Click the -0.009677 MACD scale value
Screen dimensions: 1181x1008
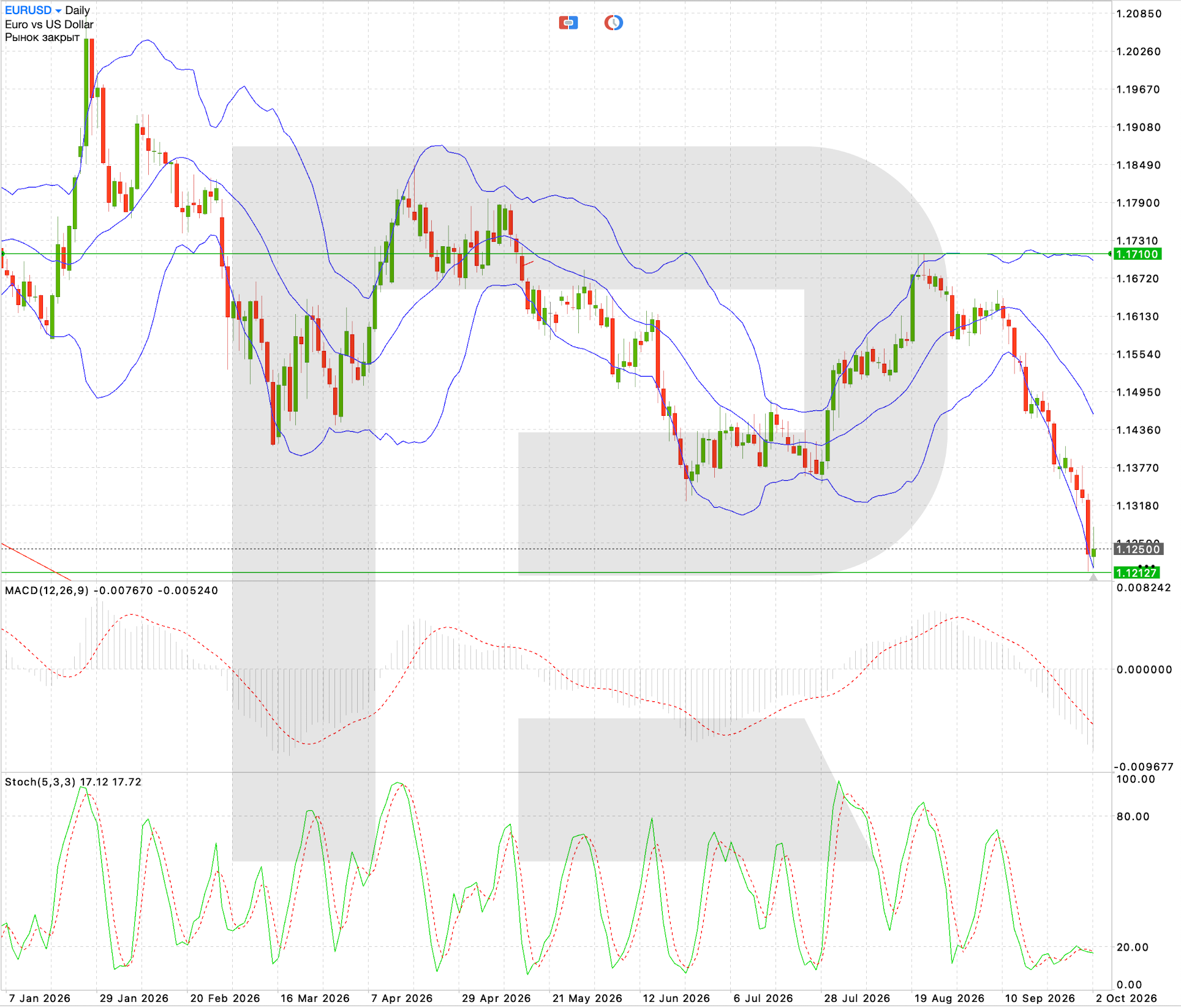[x=1144, y=767]
